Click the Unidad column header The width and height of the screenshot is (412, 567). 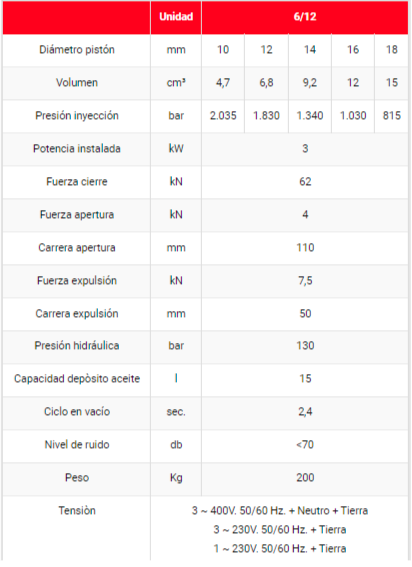click(176, 17)
